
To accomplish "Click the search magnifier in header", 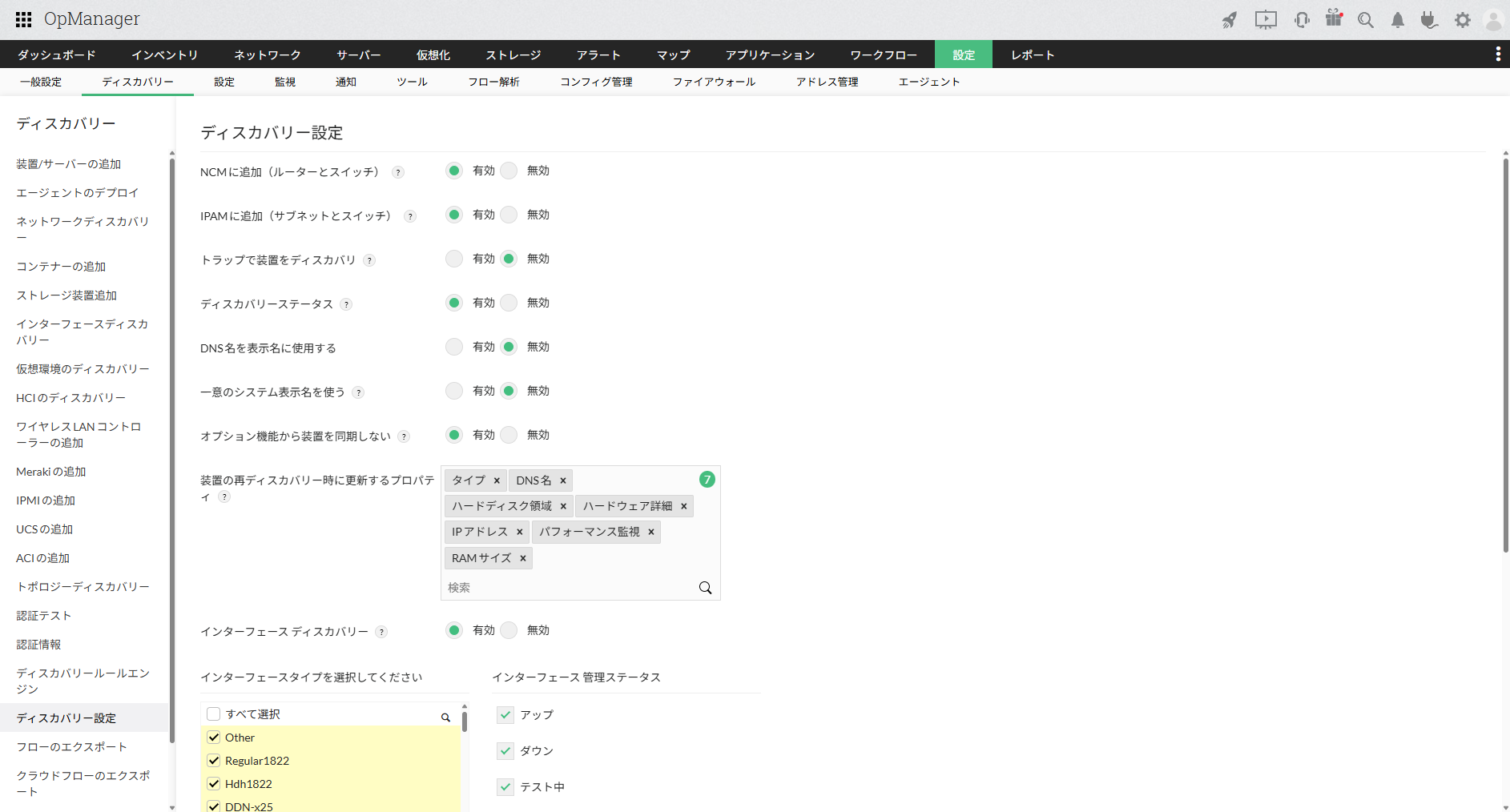I will coord(1366,20).
